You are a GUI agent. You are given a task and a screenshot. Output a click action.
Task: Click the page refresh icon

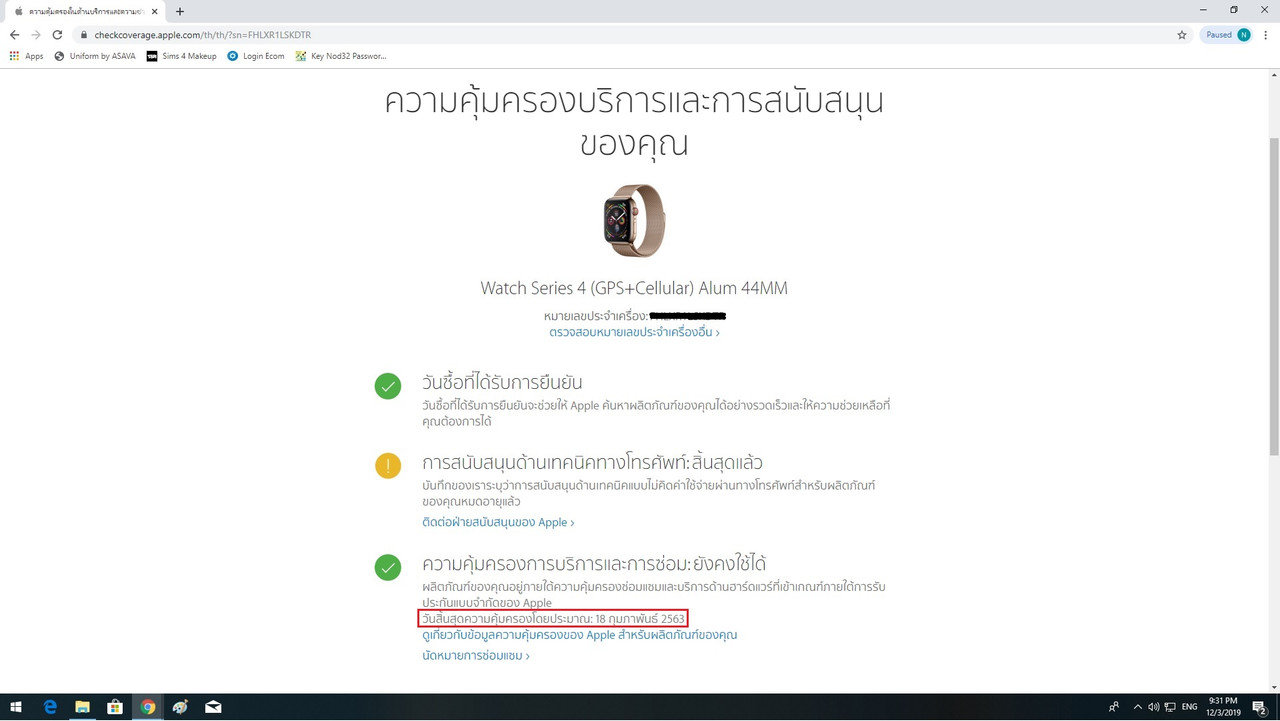[x=58, y=33]
